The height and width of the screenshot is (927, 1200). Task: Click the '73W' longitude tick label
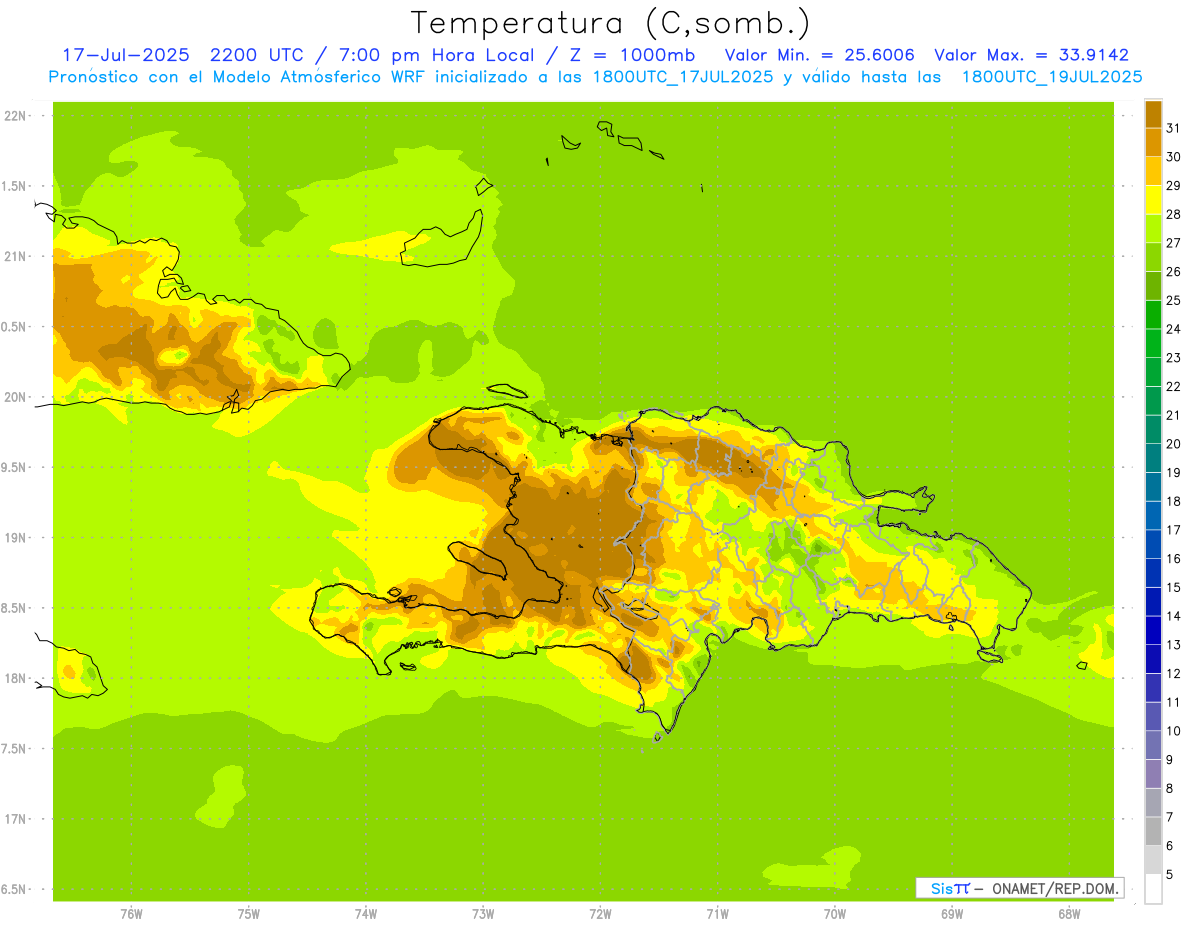[484, 914]
